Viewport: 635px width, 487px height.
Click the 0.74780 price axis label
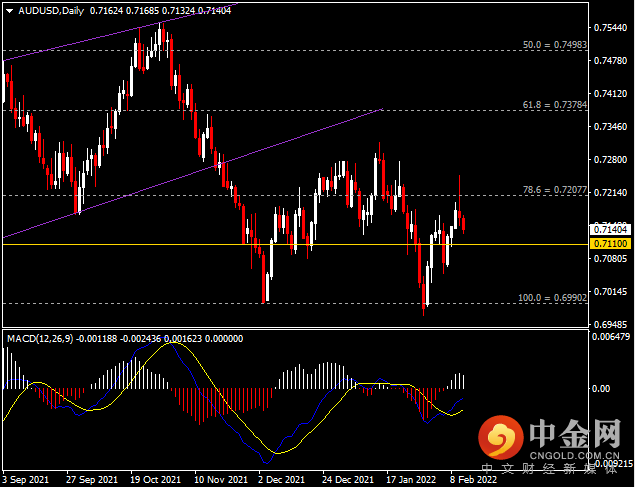coord(610,61)
